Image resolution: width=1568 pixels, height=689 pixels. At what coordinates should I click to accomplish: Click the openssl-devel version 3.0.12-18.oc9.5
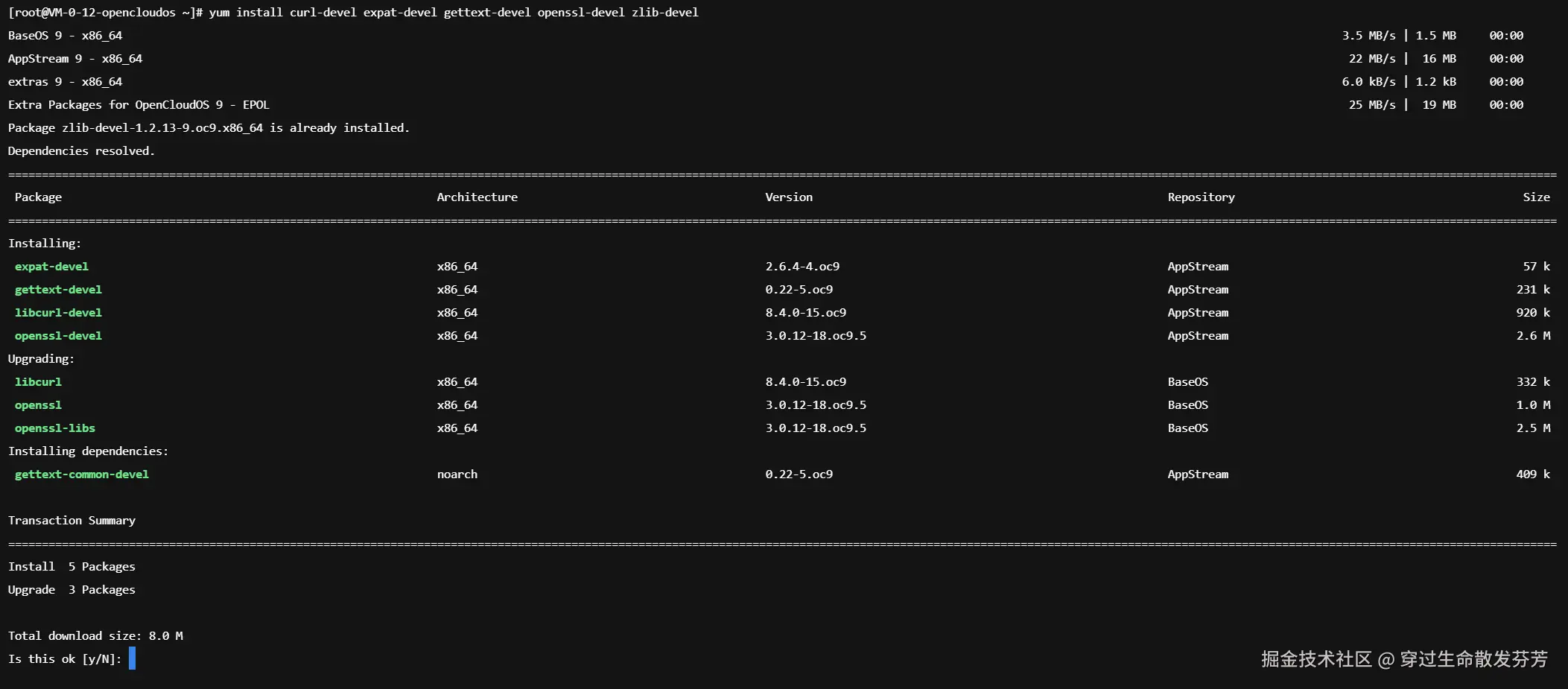pyautogui.click(x=816, y=336)
